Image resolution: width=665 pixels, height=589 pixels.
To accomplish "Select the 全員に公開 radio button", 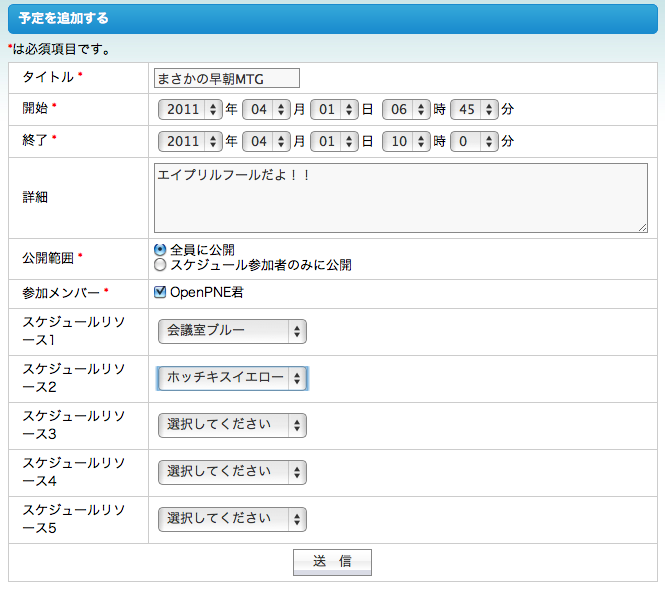I will click(160, 250).
